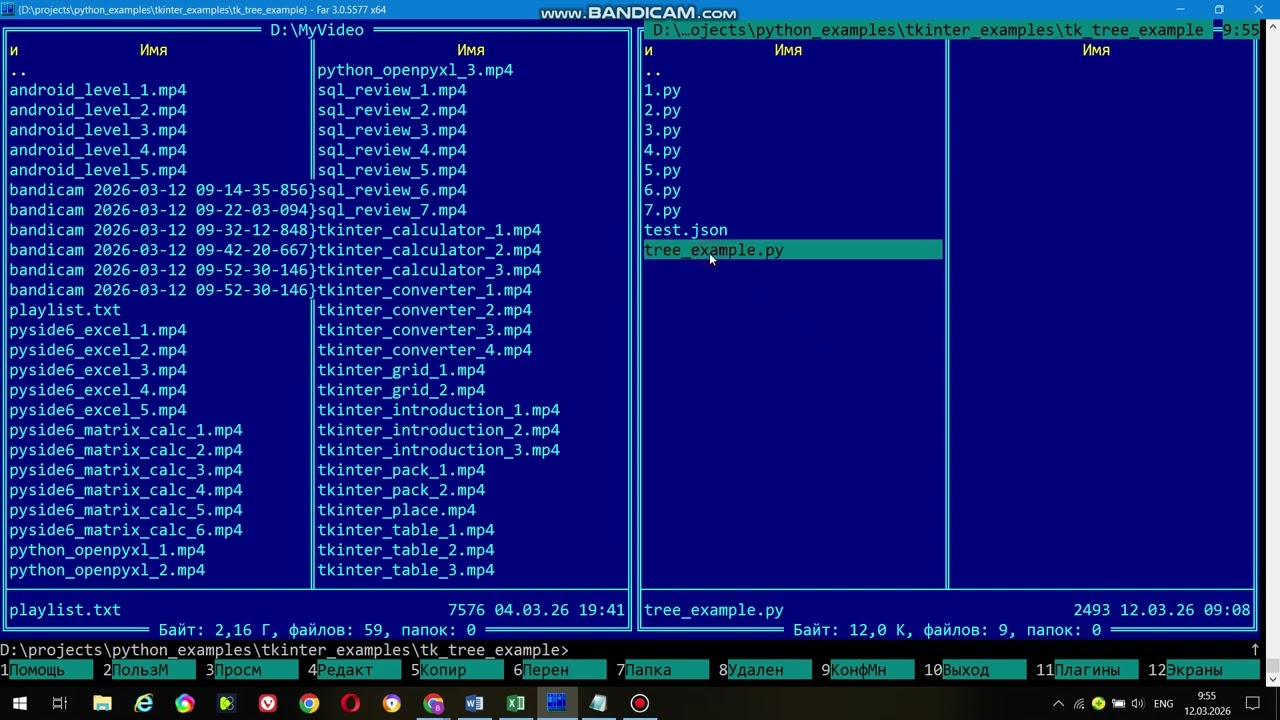Select tkinter_converter_4.mp4
The image size is (1280, 720).
pos(425,350)
